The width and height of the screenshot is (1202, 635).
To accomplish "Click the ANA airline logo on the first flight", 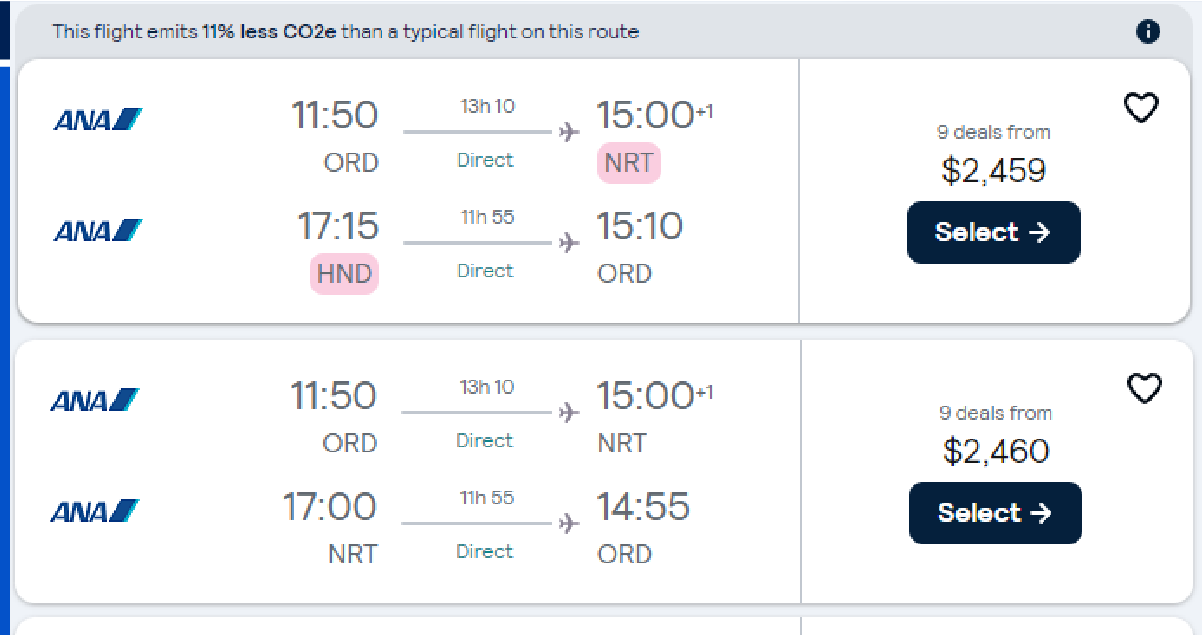I will [97, 118].
